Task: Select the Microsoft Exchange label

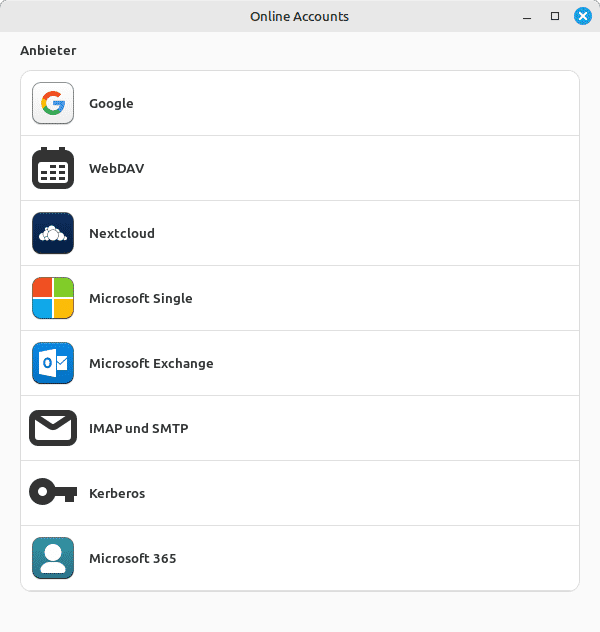Action: coord(151,364)
